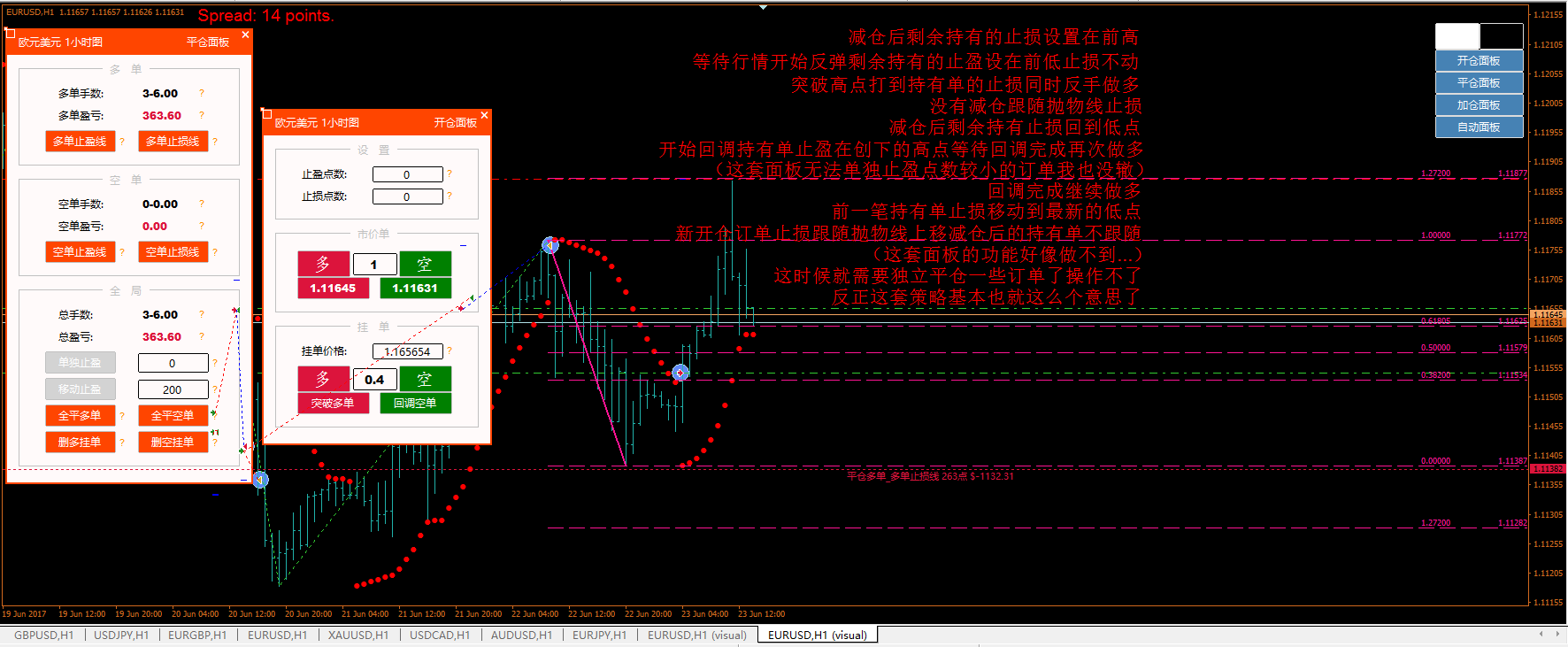Image resolution: width=1568 pixels, height=647 pixels.
Task: Select the white color swatch at top right
Action: tap(1457, 36)
